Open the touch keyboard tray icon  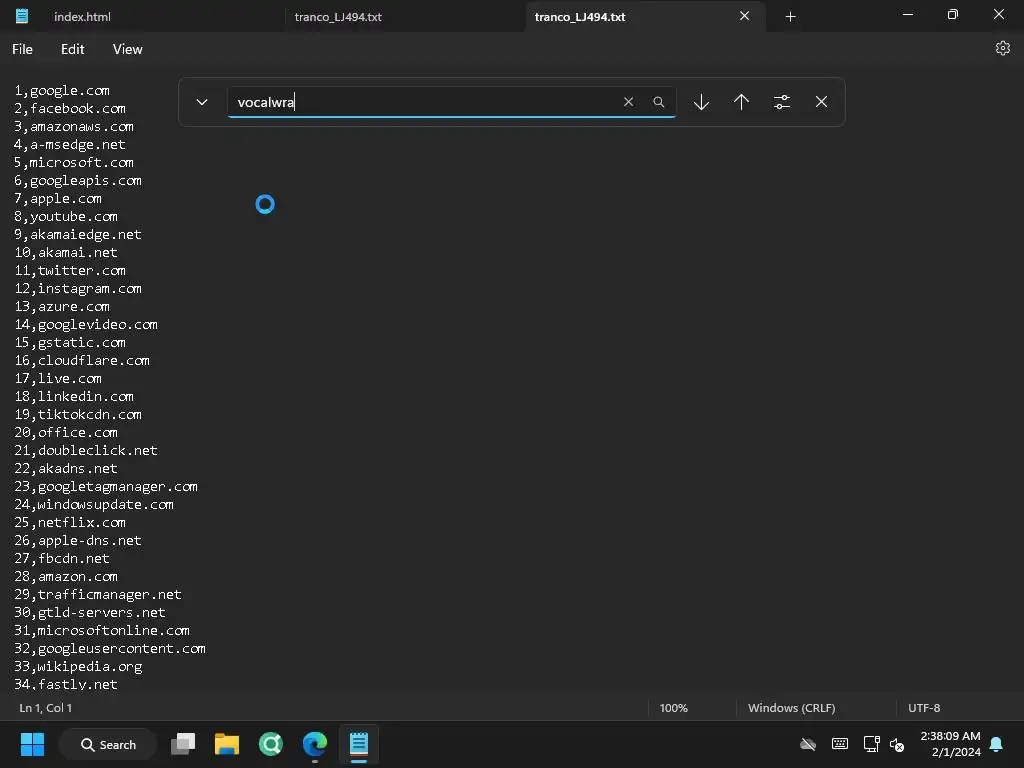840,744
